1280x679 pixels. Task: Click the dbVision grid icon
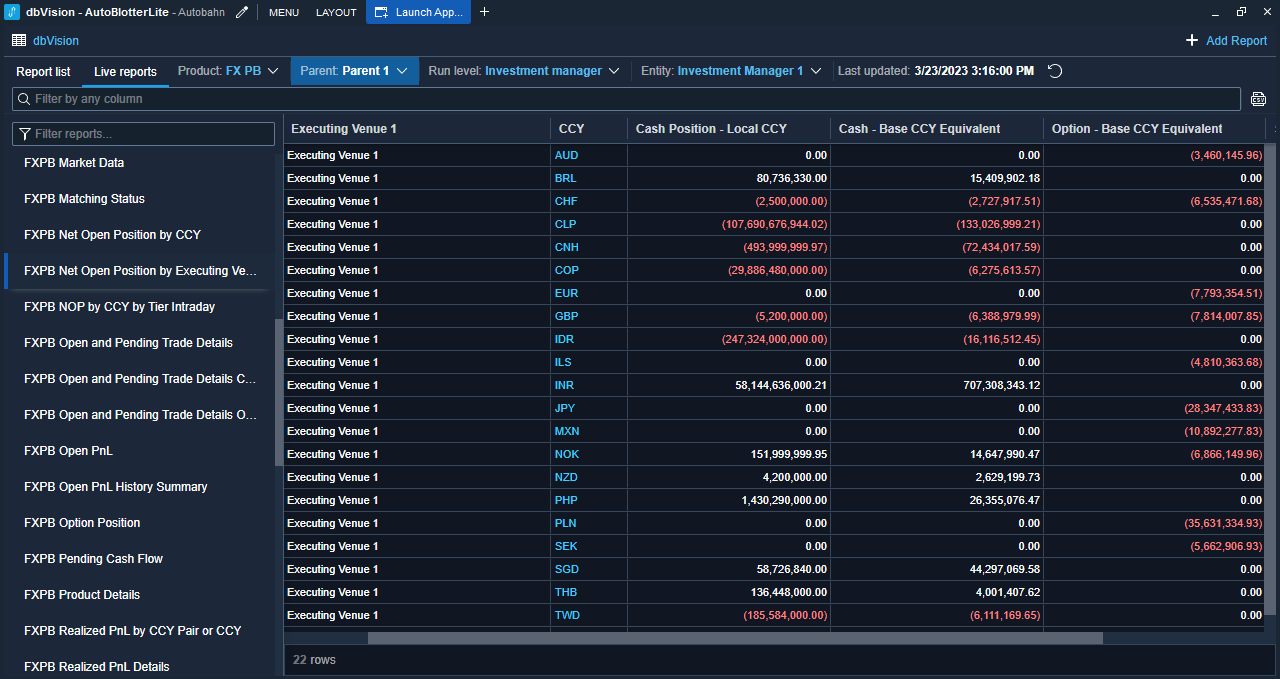tap(19, 41)
